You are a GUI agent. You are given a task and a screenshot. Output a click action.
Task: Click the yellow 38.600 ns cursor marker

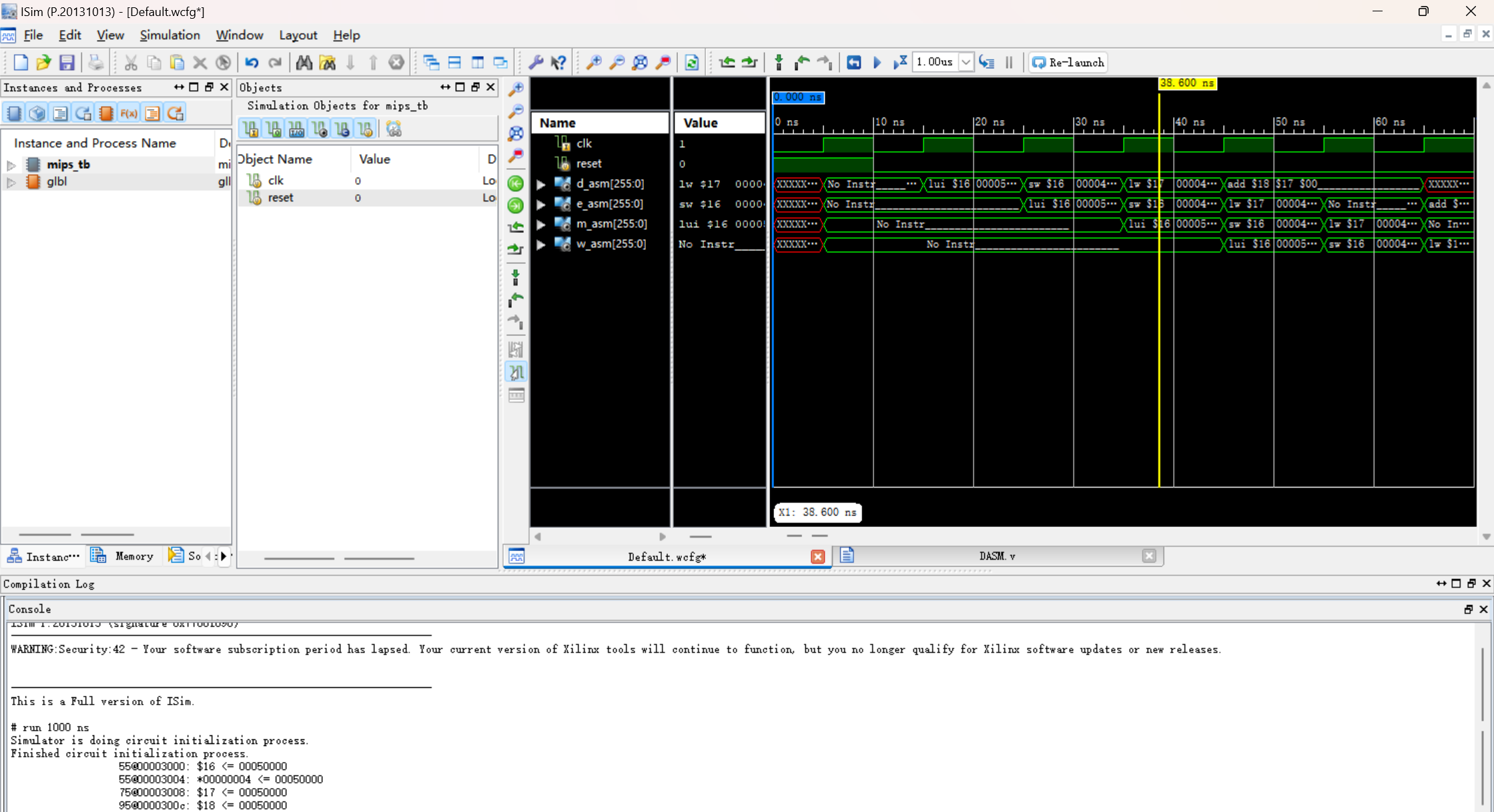coord(1186,83)
